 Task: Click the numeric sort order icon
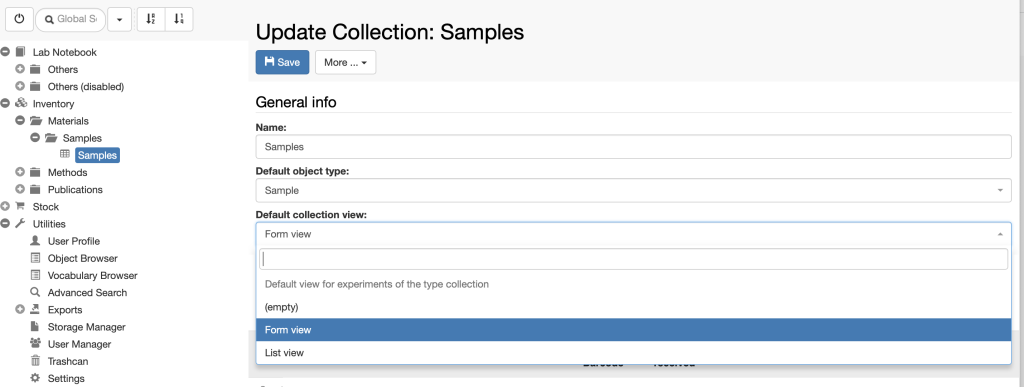click(179, 20)
